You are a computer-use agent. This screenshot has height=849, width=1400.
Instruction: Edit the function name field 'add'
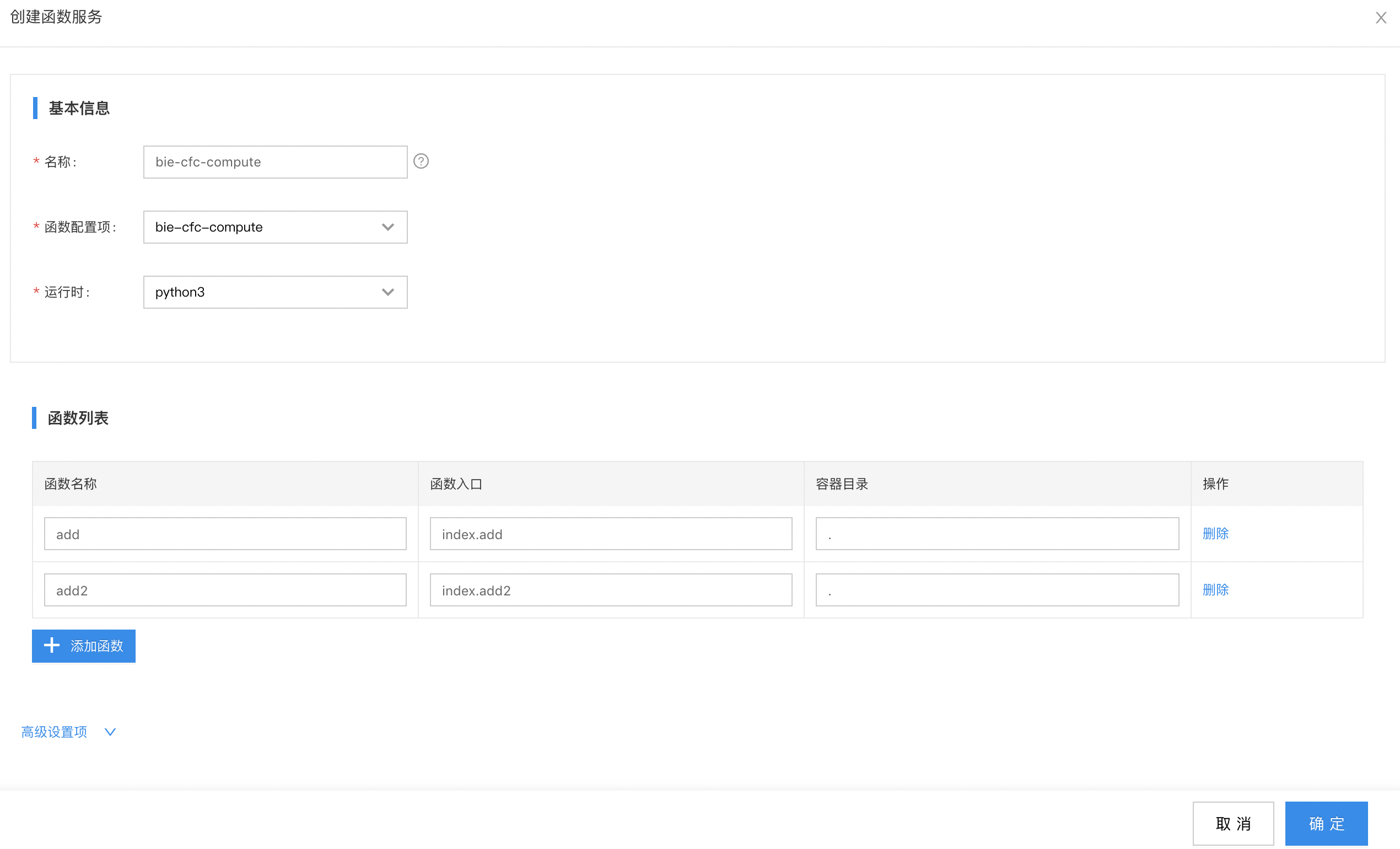225,534
